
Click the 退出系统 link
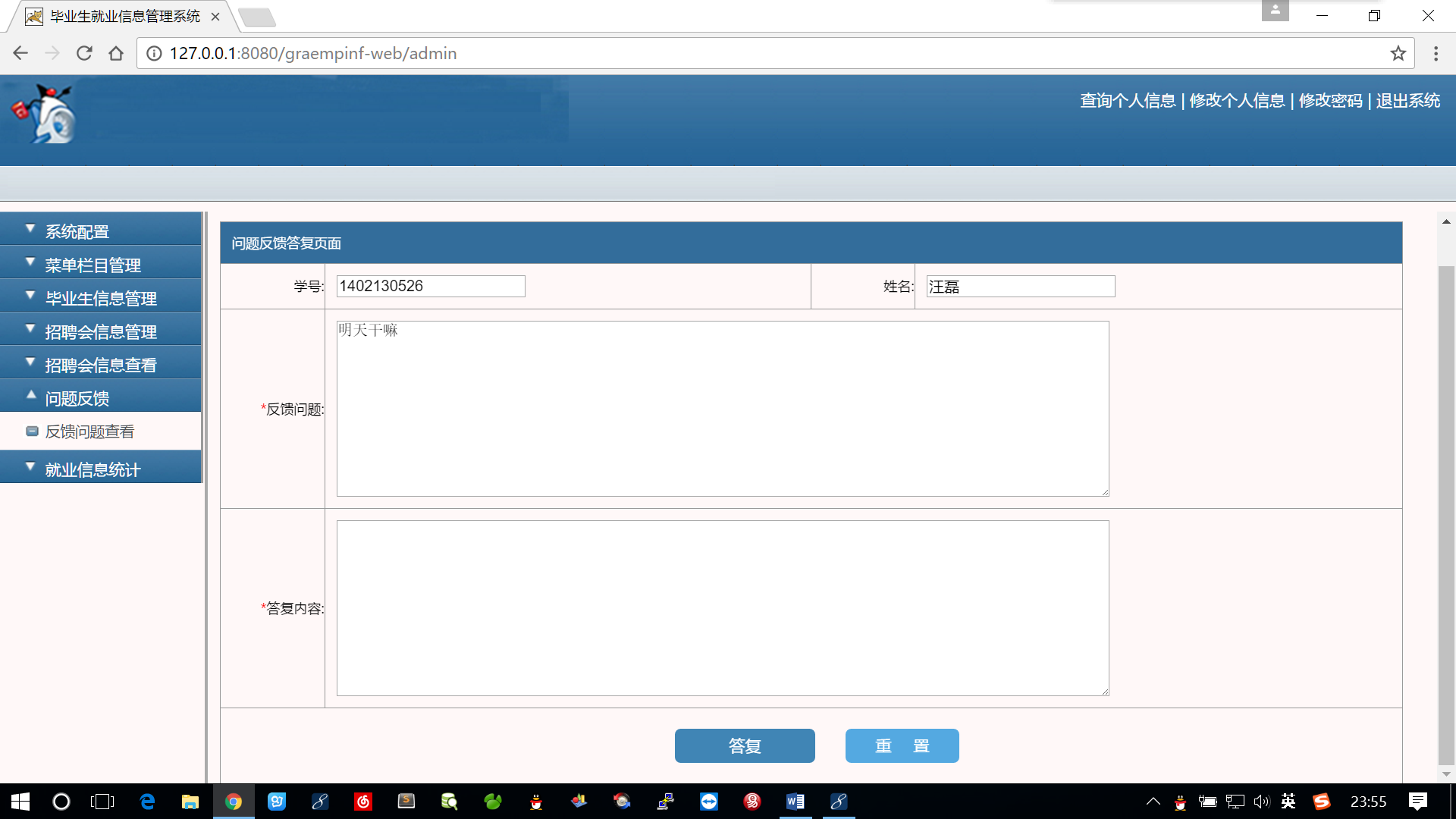tap(1407, 101)
